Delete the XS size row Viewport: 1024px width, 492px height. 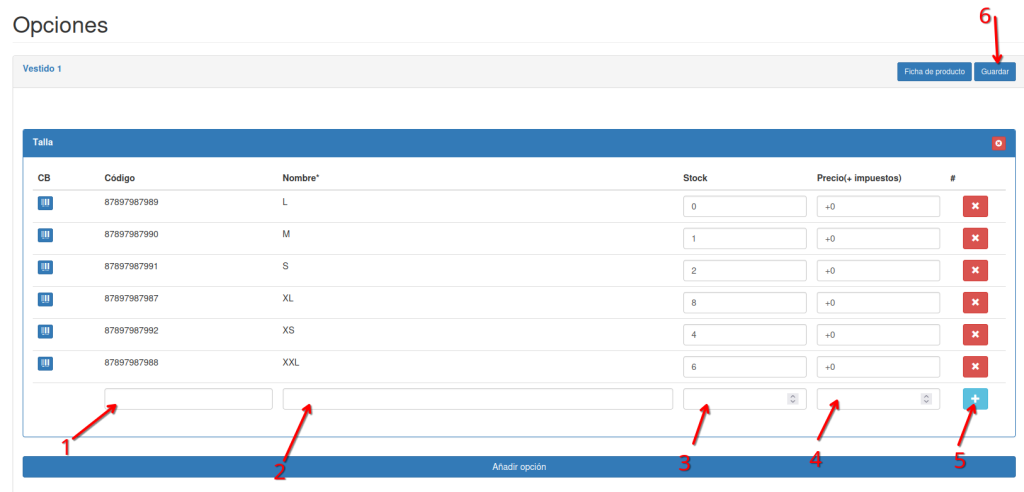[x=974, y=334]
